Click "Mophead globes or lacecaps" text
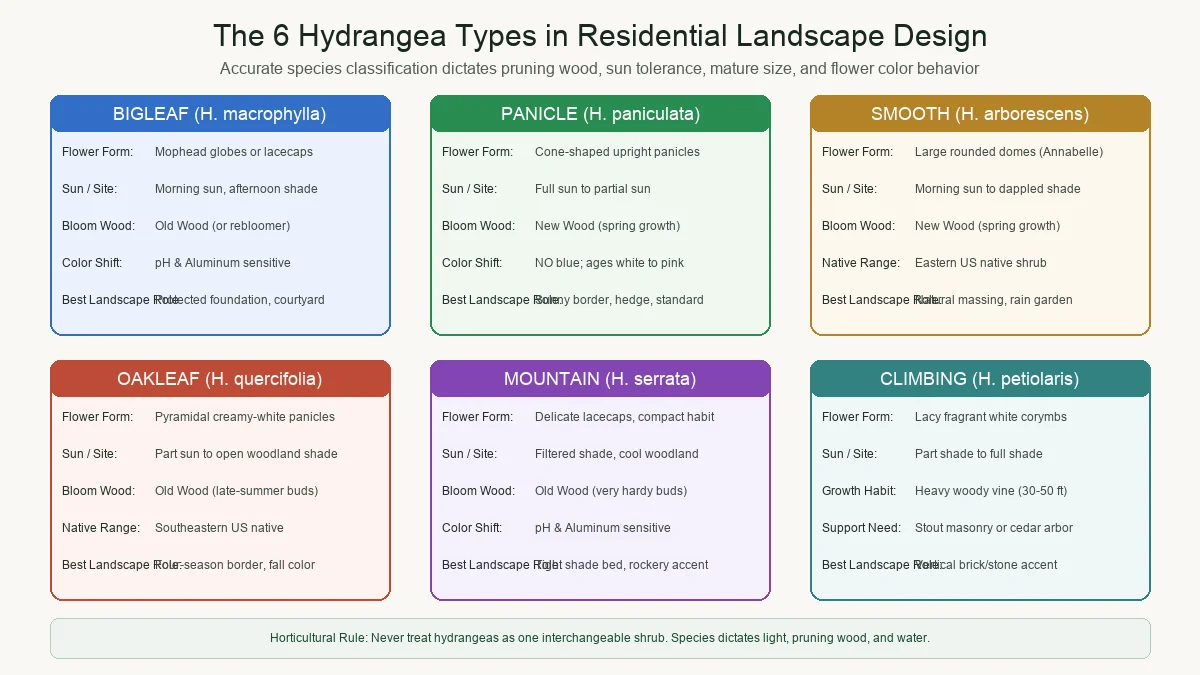 [234, 152]
